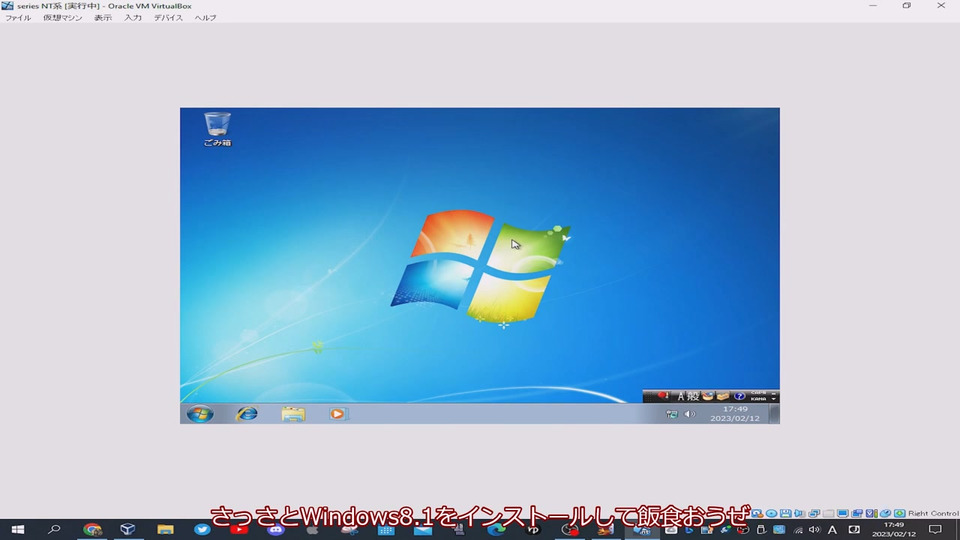Open the Windows 10 Start button
The image size is (960, 540).
point(18,530)
